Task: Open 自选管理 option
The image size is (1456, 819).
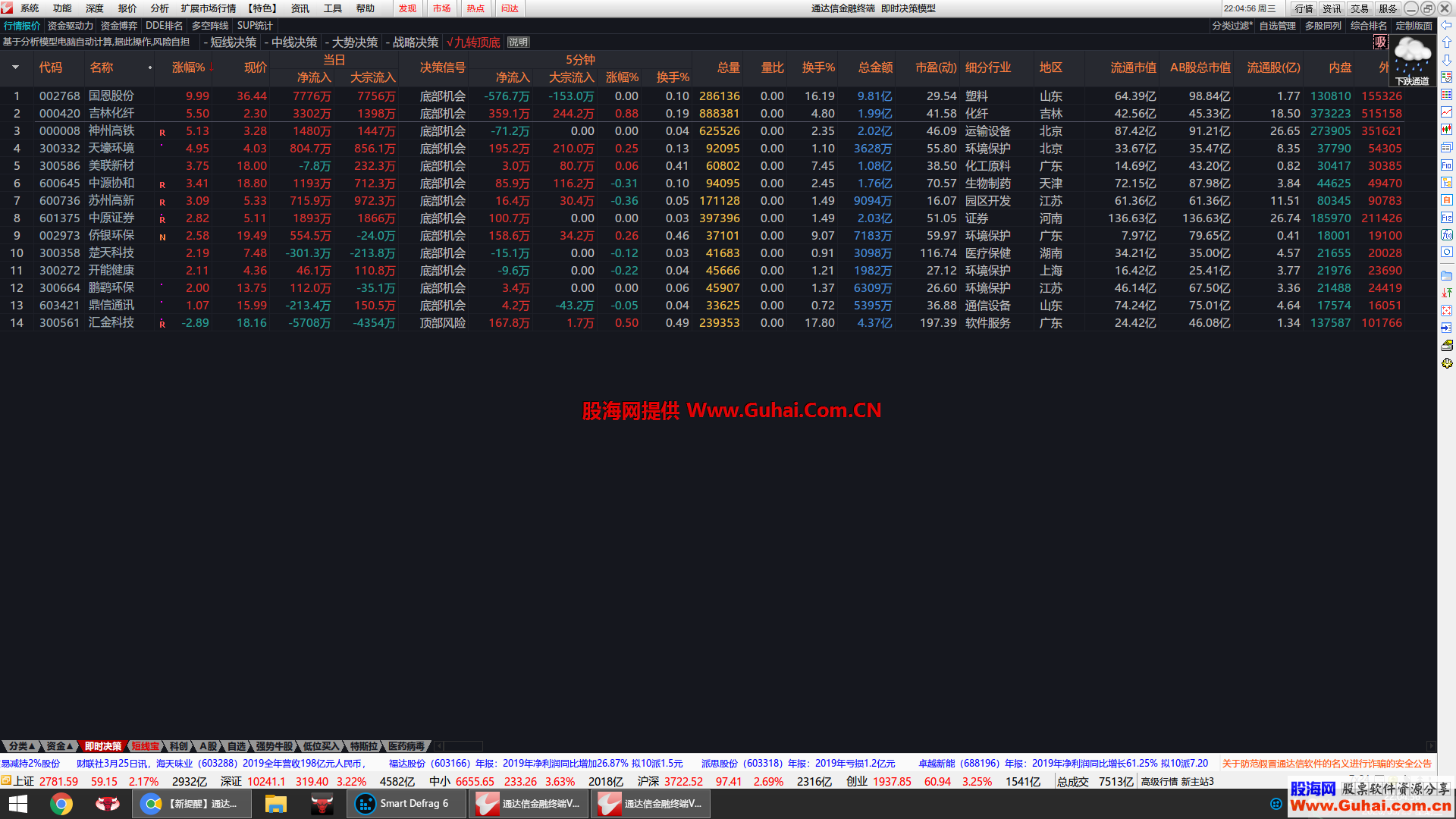Action: click(1277, 26)
